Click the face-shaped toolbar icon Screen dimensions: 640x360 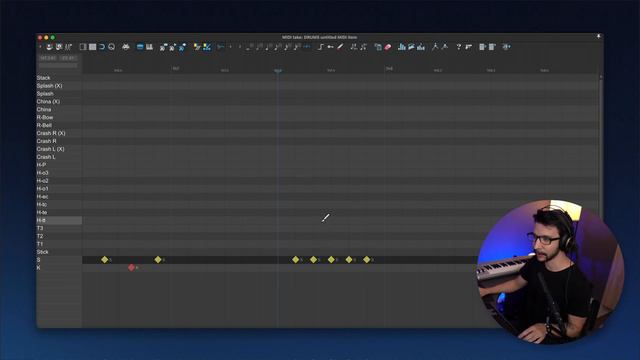click(x=59, y=47)
